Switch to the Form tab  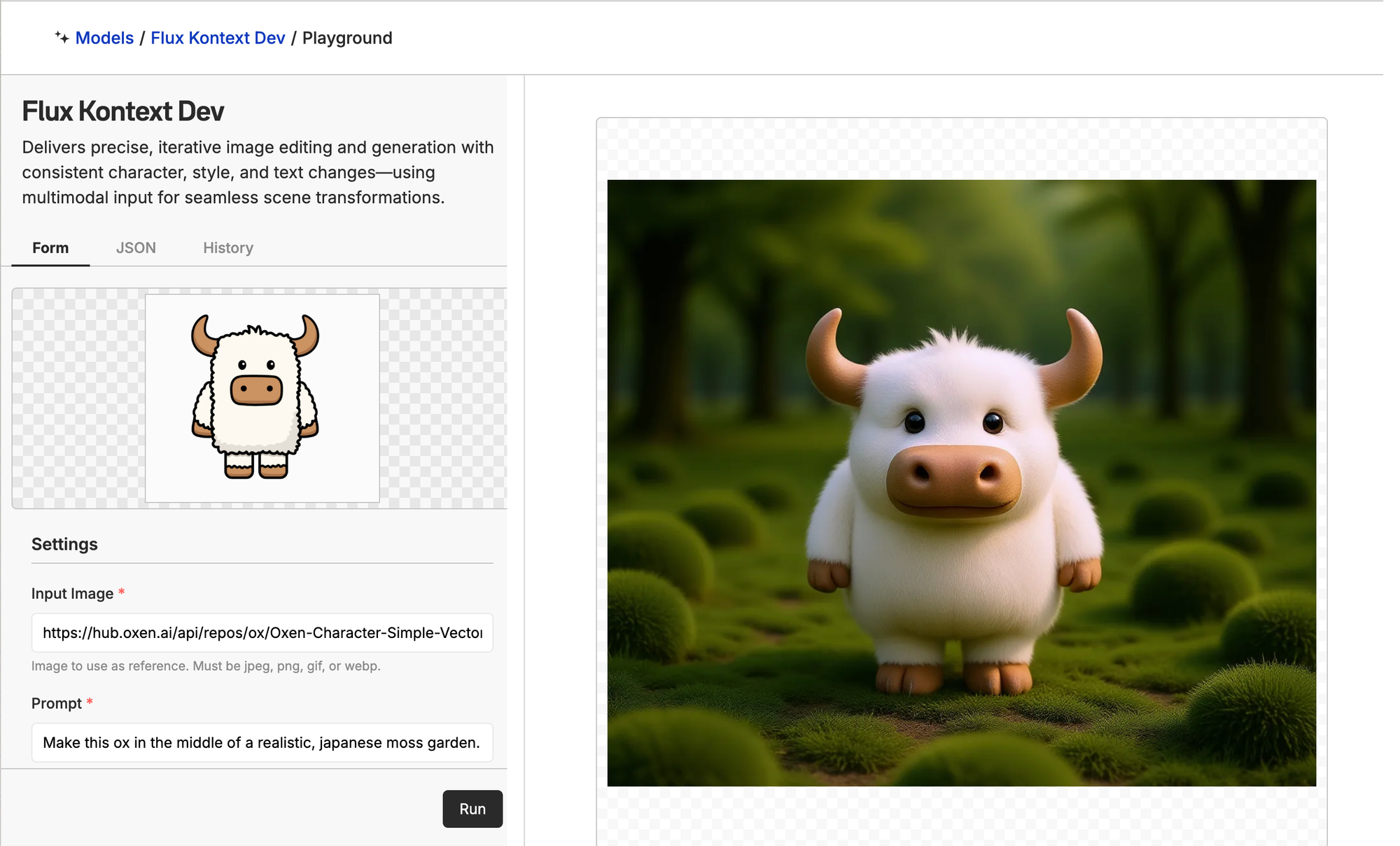click(x=50, y=248)
